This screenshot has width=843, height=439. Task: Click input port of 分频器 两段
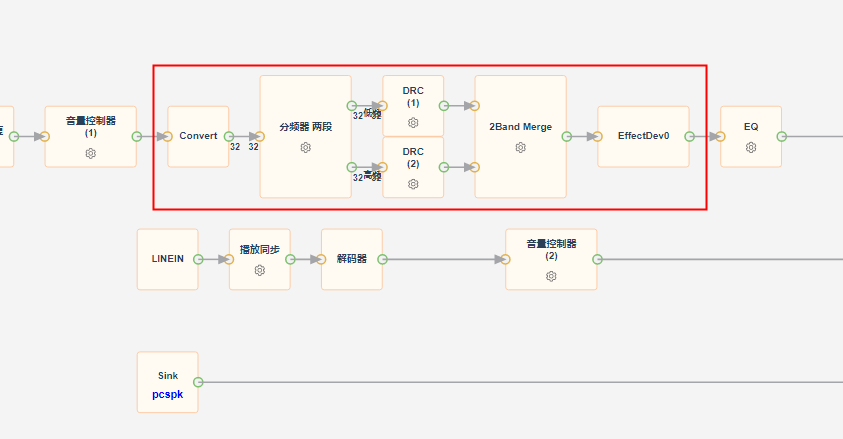click(x=260, y=136)
